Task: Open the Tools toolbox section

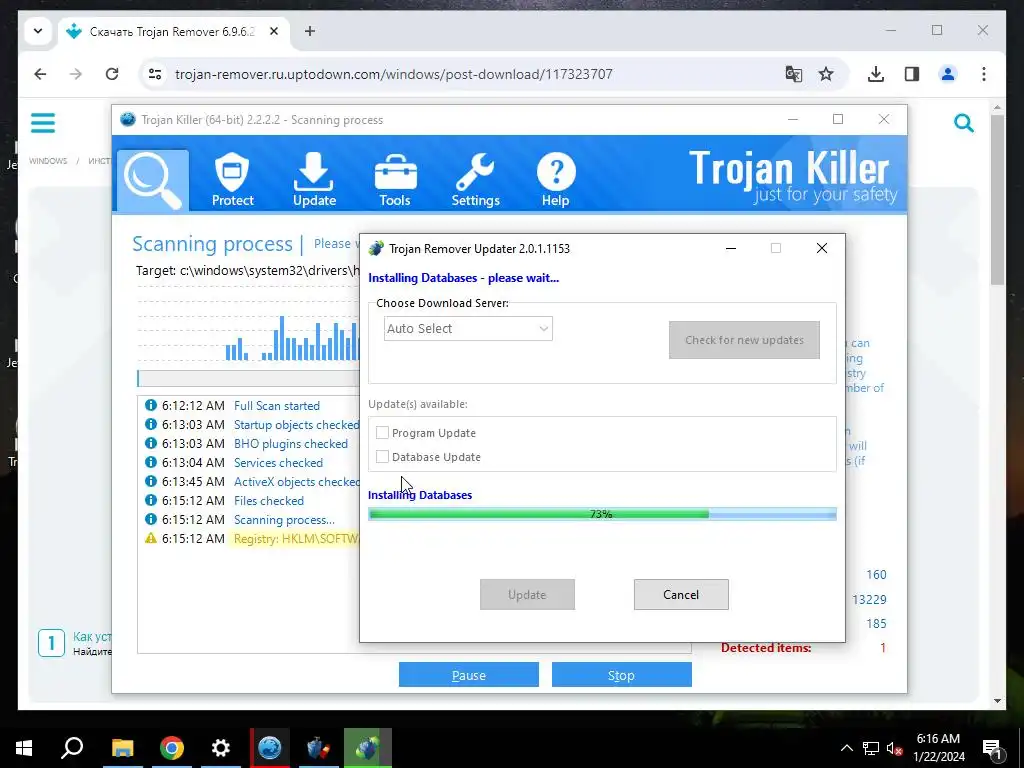Action: pos(395,180)
